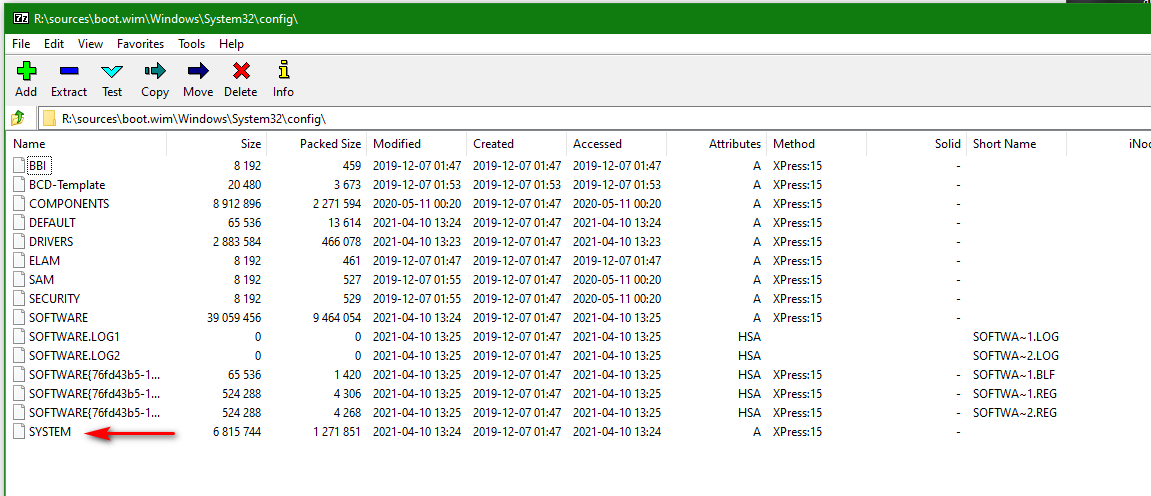Open the Tools menu
Screen dimensions: 1151x496
192,44
